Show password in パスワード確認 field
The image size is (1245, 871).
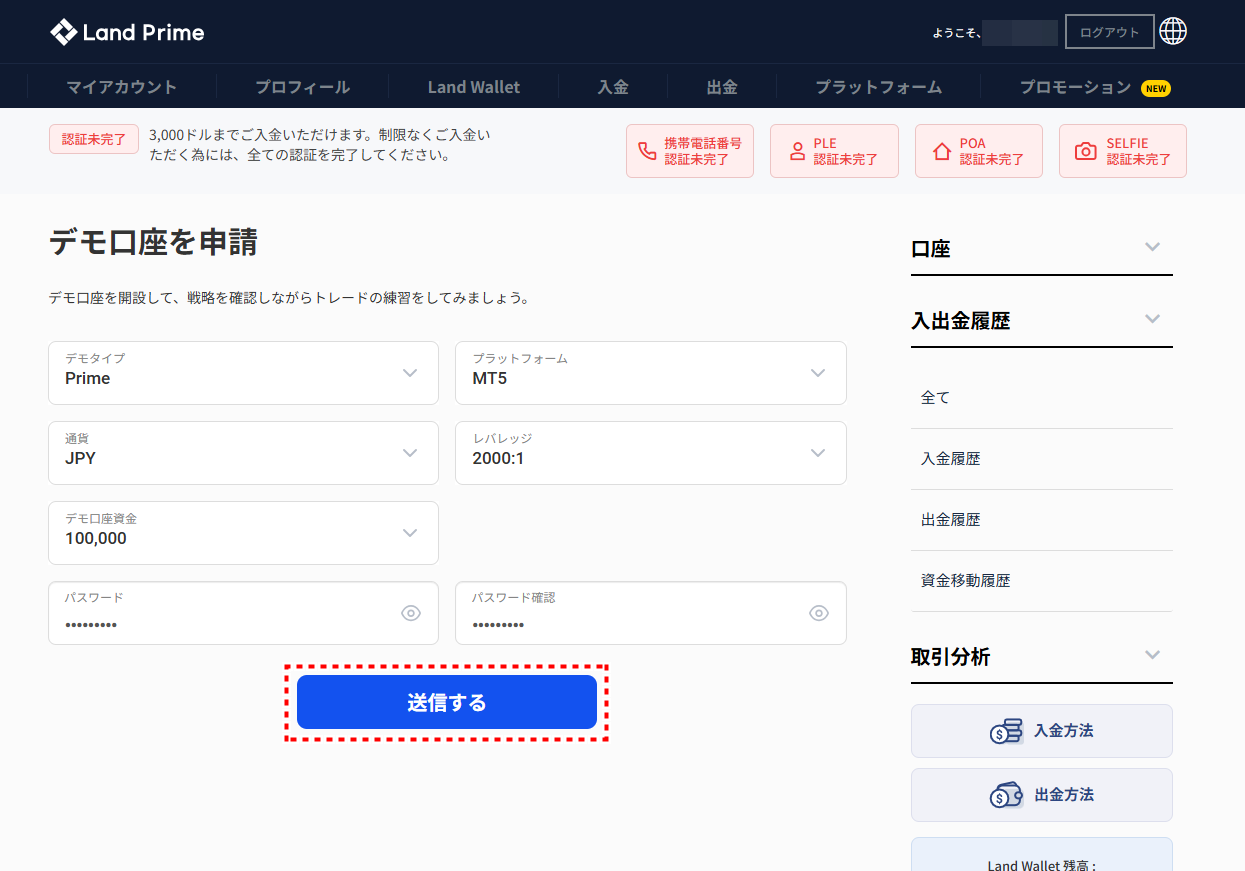point(819,613)
